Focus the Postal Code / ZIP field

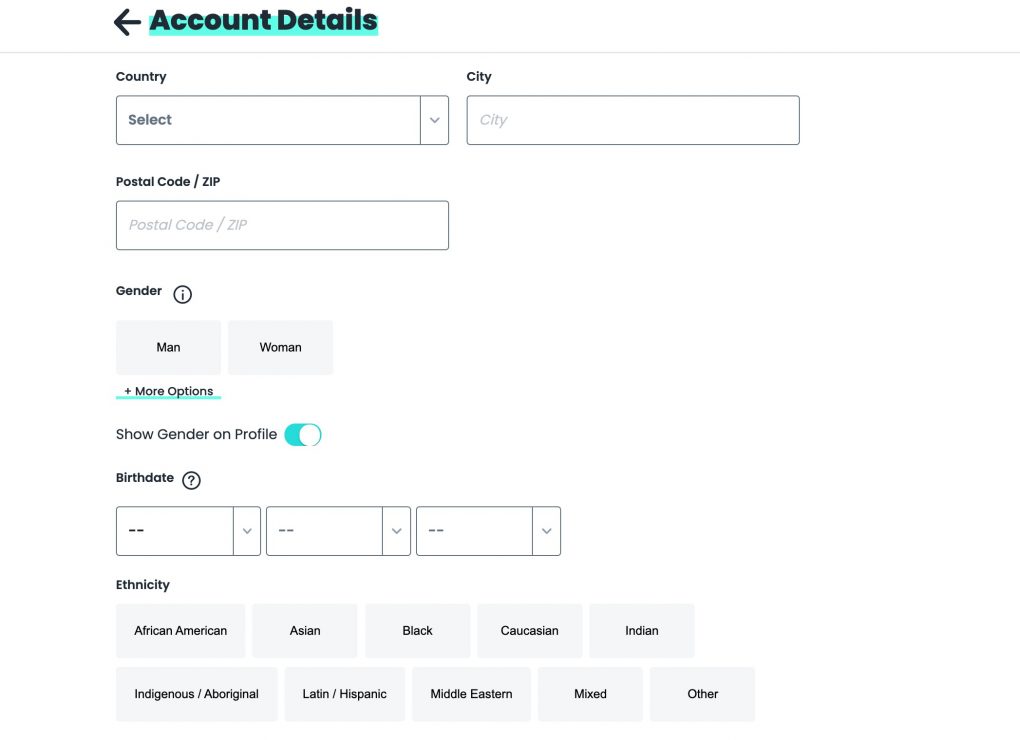(x=282, y=225)
